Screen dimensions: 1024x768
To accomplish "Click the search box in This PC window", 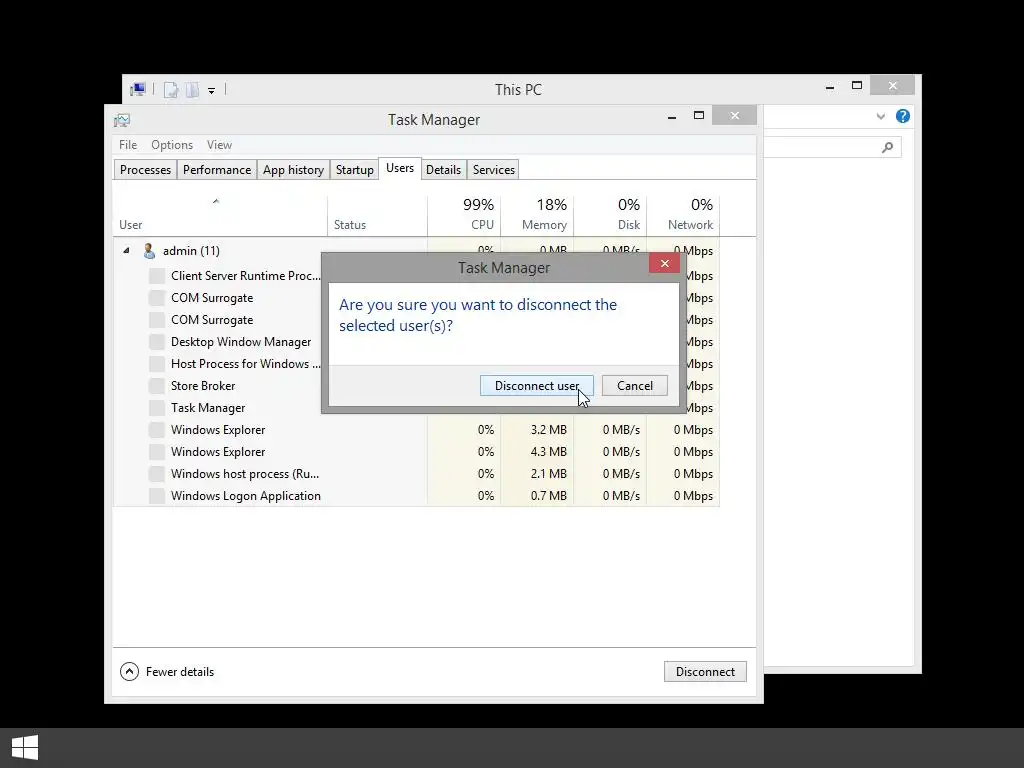I will point(832,148).
